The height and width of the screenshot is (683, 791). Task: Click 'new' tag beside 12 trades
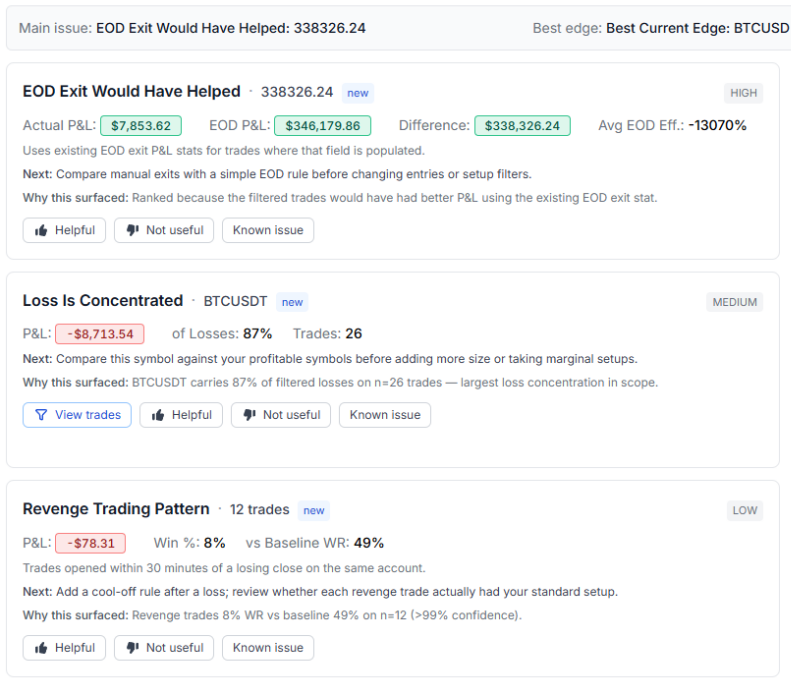point(314,510)
